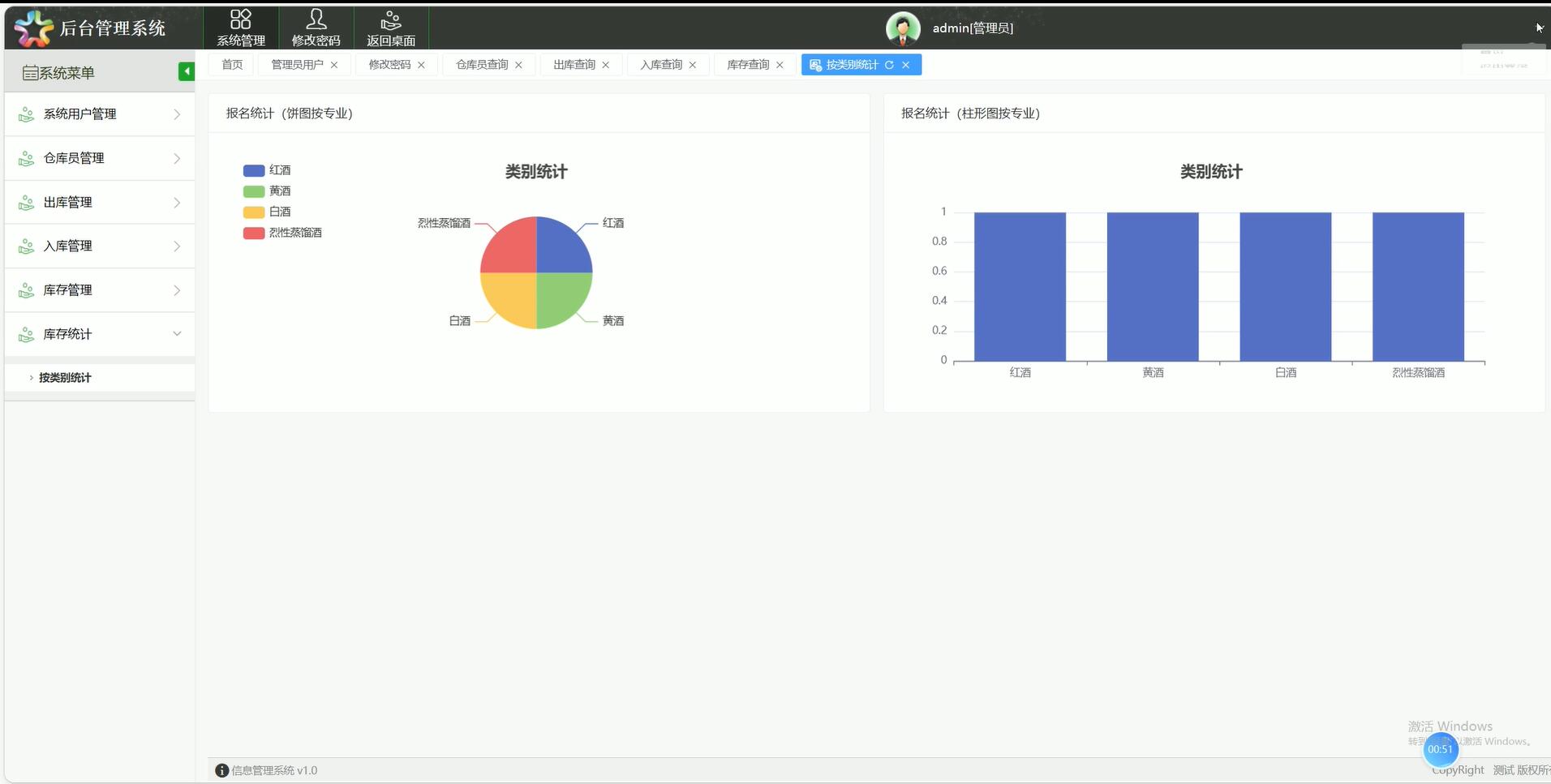Expand the 出库管理 sidebar menu
Viewport: 1551px width, 784px height.
pyautogui.click(x=99, y=203)
